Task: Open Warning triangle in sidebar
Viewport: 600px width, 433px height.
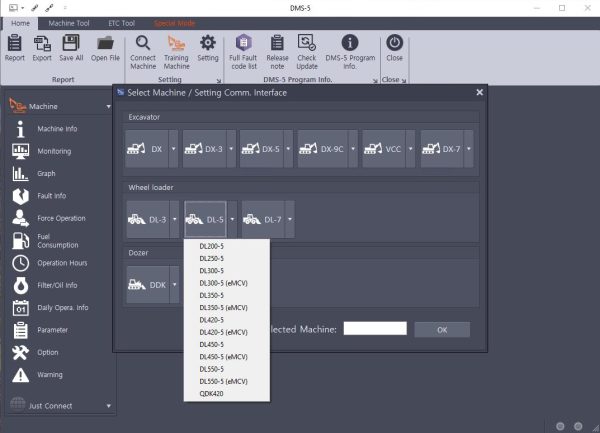Action: pos(50,374)
